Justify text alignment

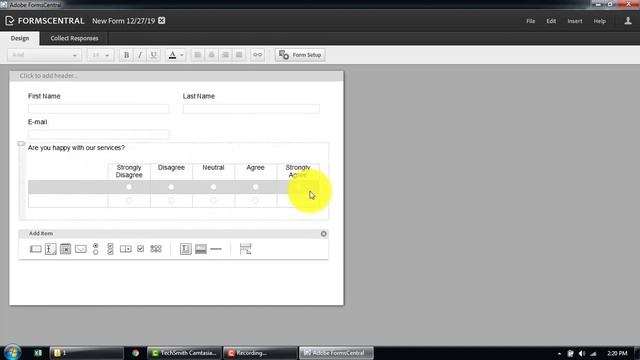239,55
